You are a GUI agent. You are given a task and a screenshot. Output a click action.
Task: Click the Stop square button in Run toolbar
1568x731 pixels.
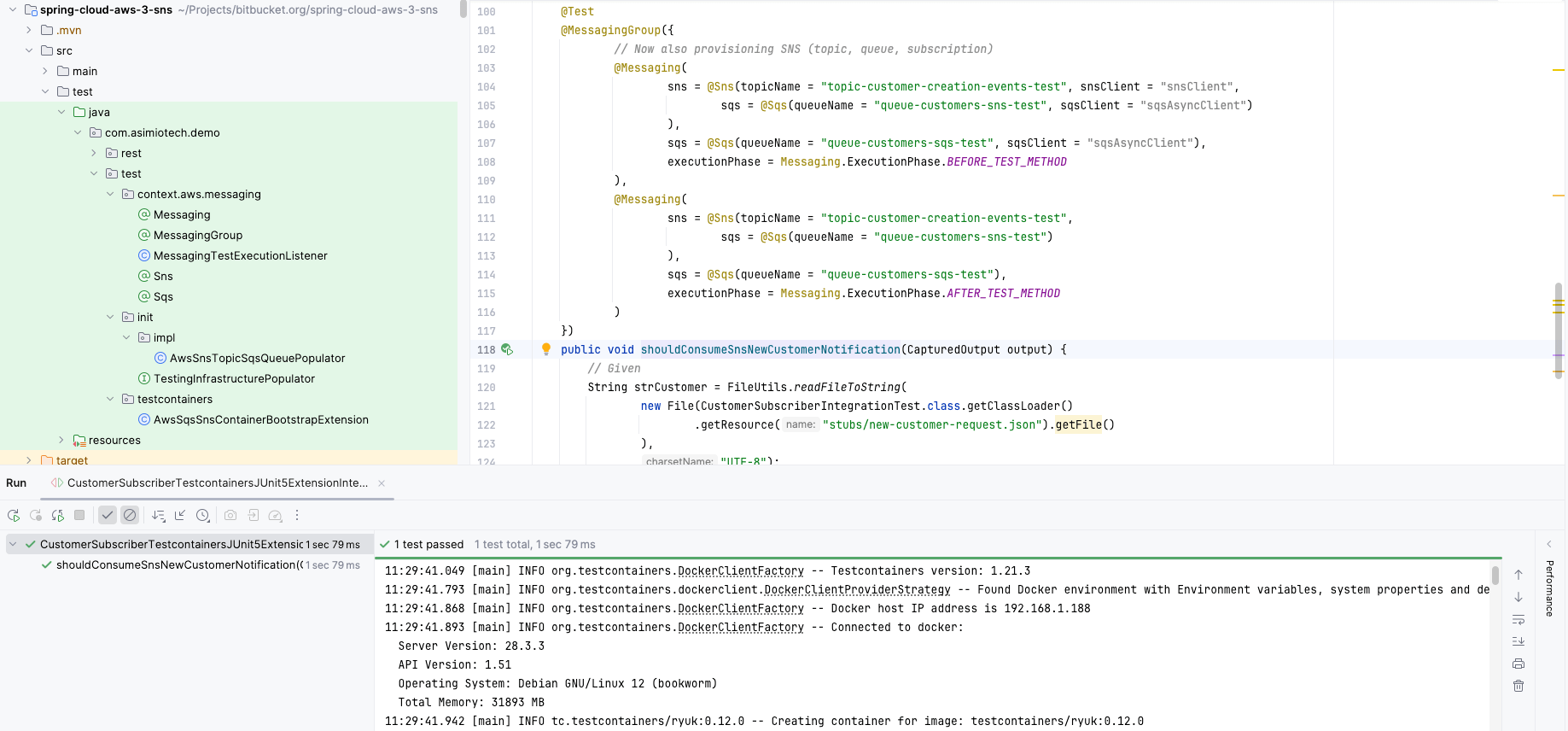point(79,516)
